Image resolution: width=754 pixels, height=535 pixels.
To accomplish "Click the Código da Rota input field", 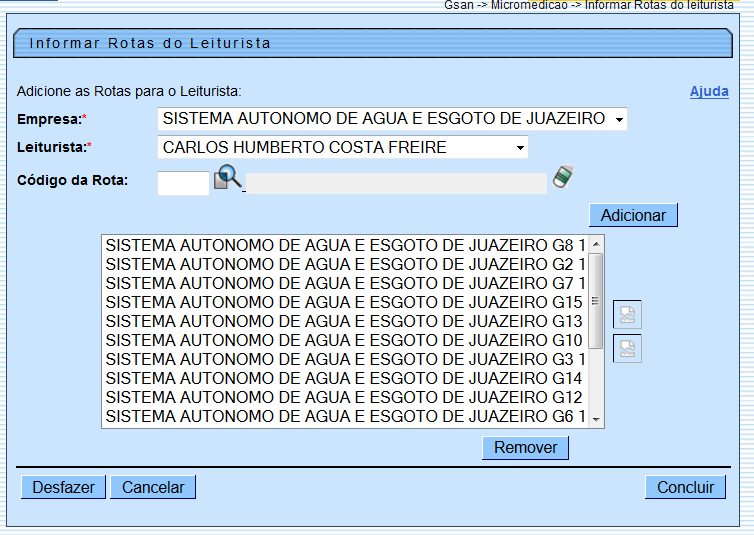I will click(x=183, y=183).
